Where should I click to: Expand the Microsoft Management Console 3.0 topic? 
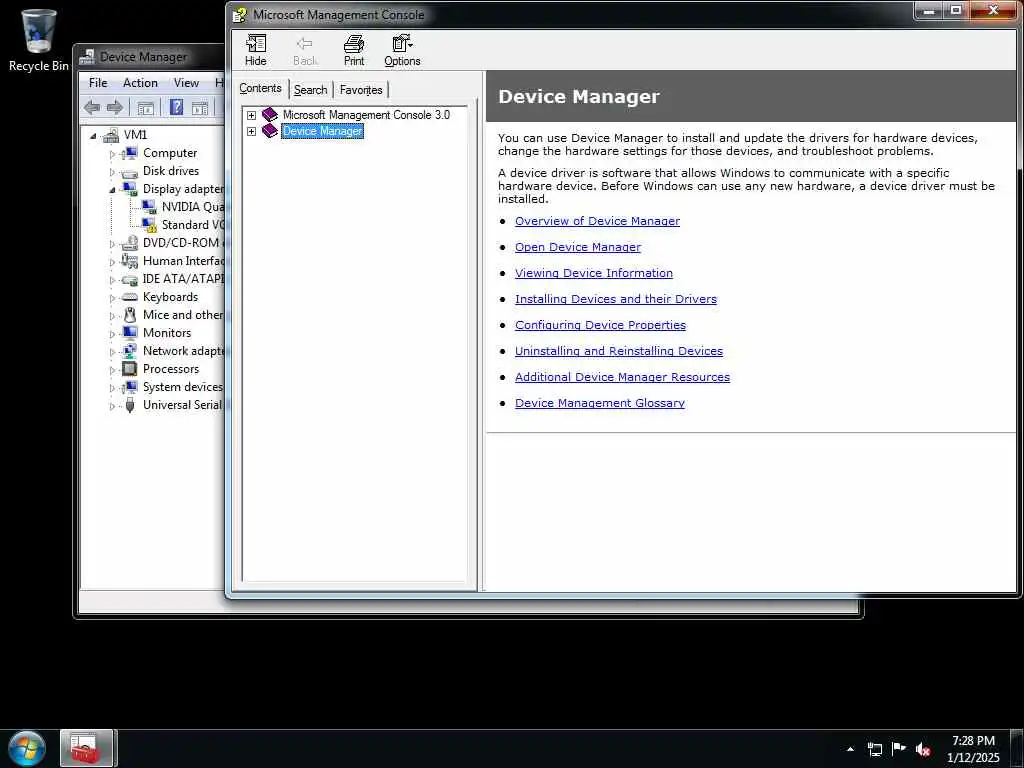251,116
